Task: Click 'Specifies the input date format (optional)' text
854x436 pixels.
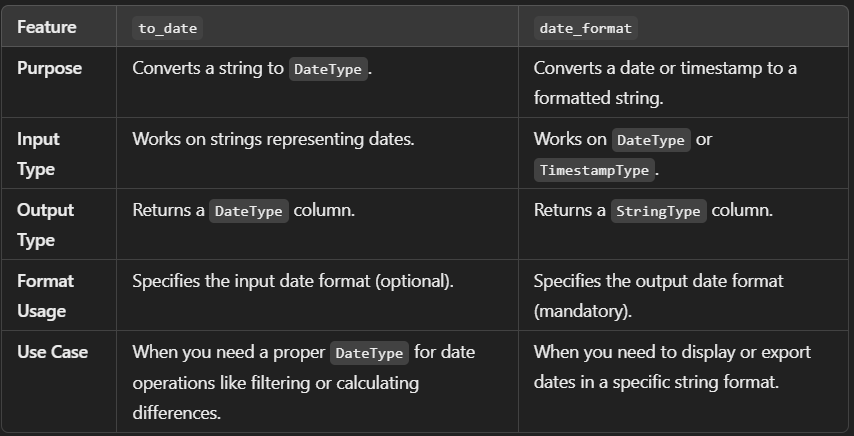Action: point(293,281)
